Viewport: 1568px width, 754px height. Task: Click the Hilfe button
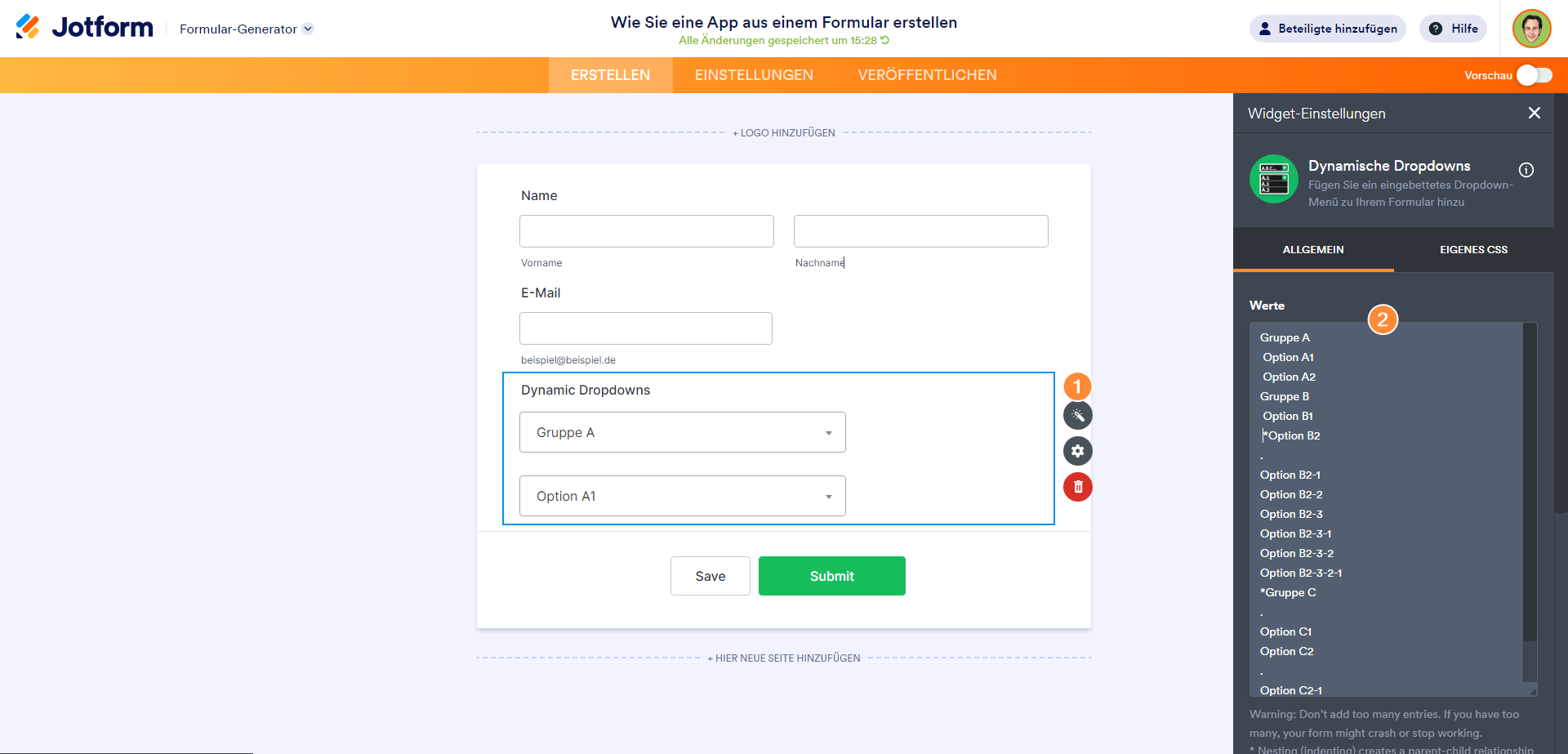coord(1453,29)
